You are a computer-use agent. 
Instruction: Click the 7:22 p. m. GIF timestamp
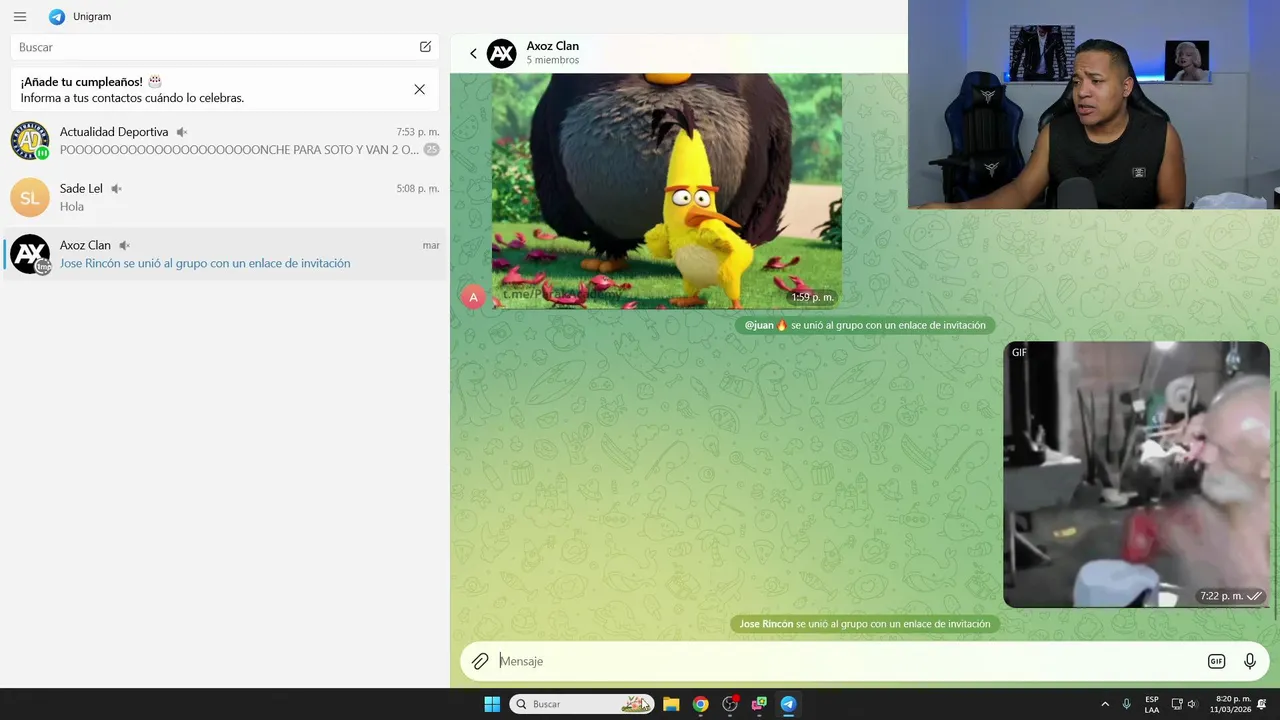(1222, 596)
